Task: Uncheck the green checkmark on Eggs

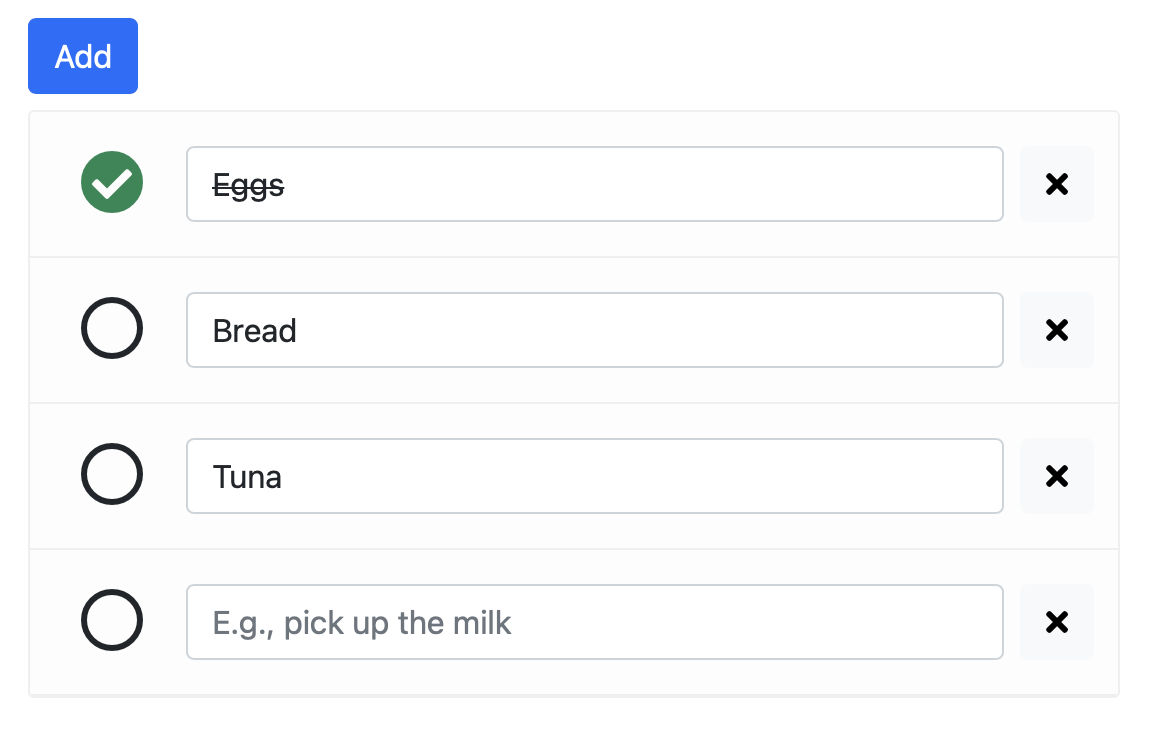Action: (112, 182)
